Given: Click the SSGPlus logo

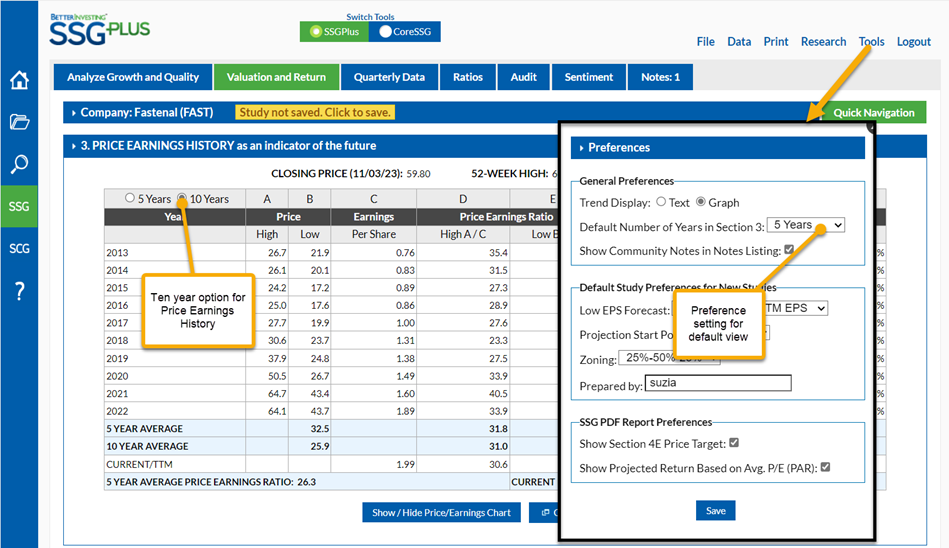Looking at the screenshot, I should (x=100, y=30).
